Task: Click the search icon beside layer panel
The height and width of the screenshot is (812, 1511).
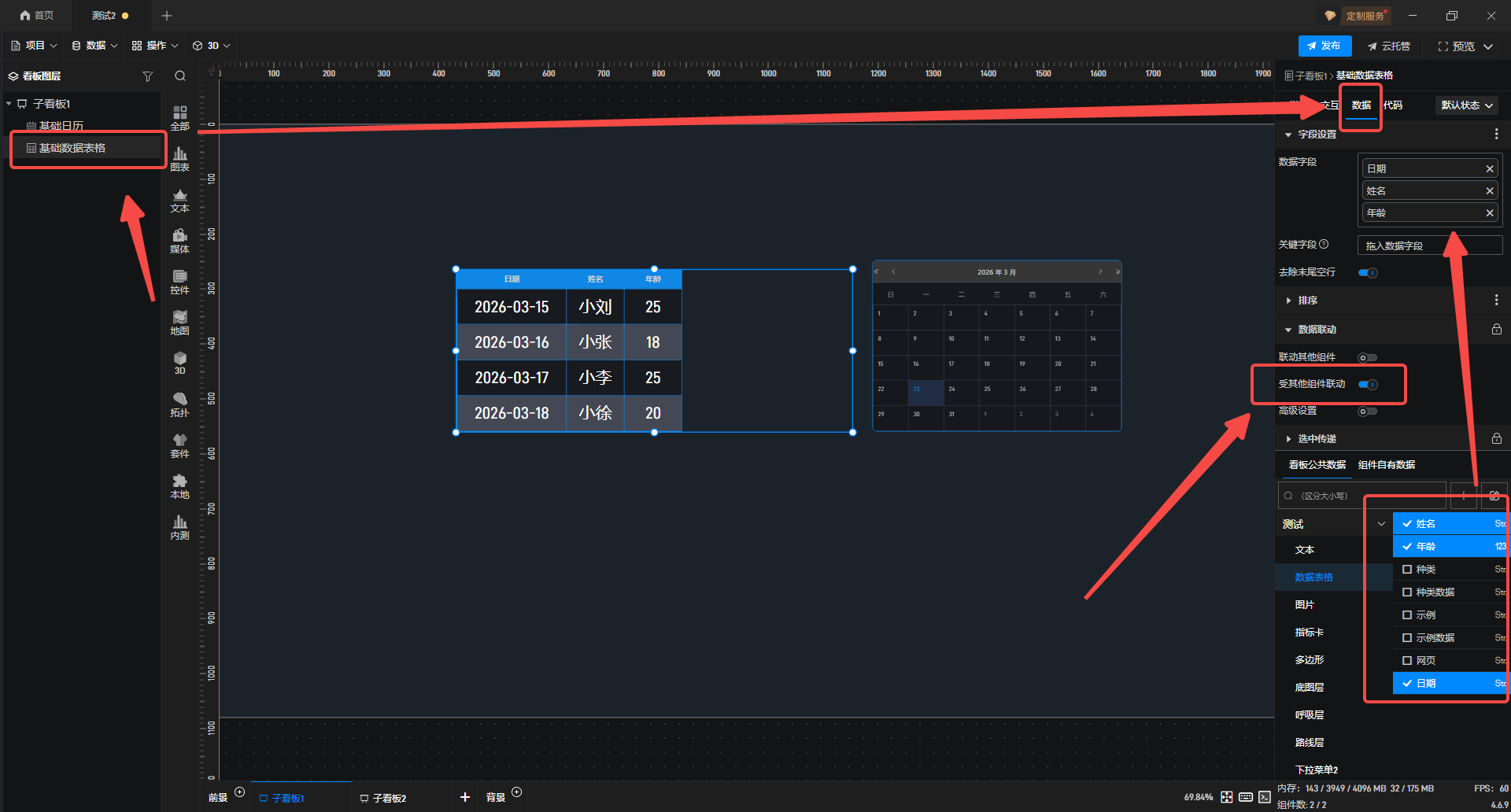Action: [x=180, y=76]
